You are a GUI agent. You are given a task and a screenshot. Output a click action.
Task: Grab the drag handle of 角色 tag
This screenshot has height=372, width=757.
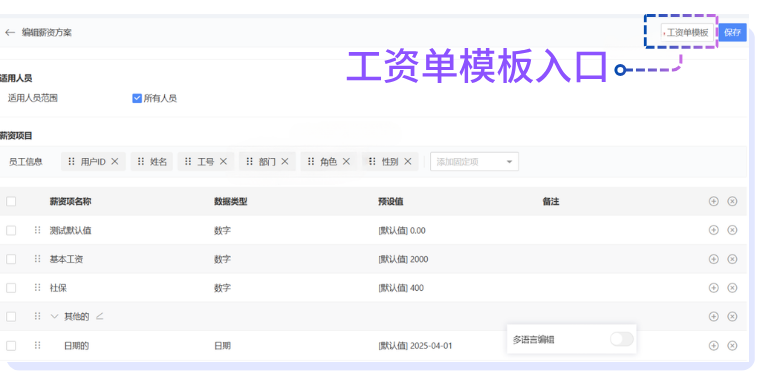pos(311,162)
